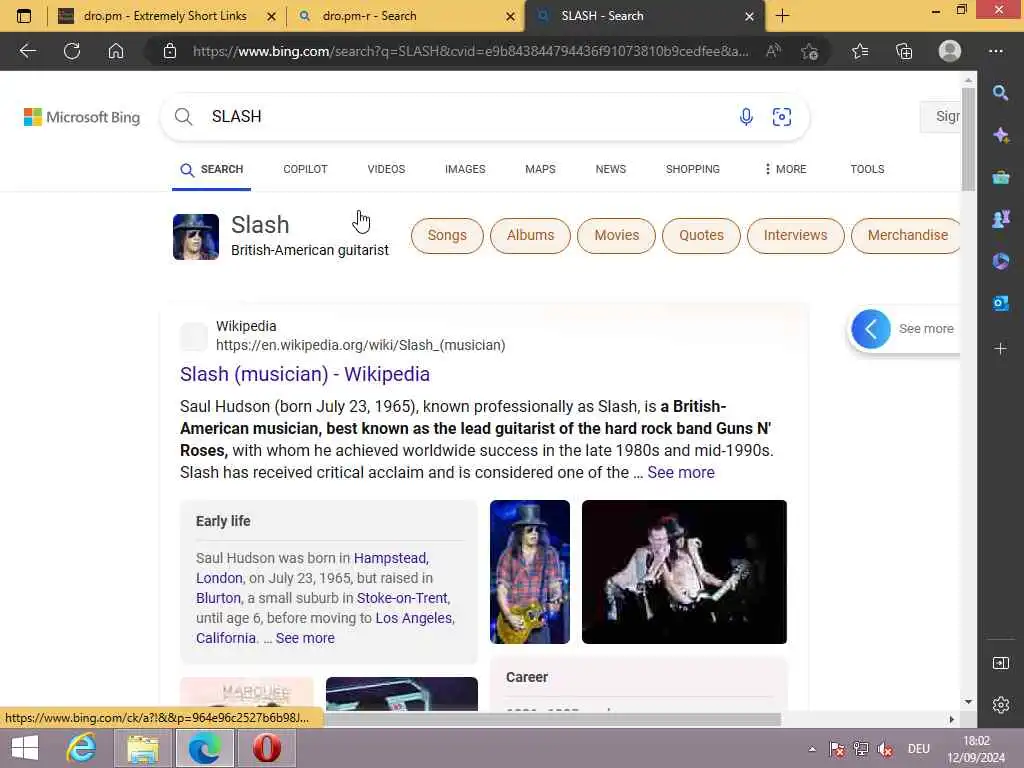Click the address bar URL
The height and width of the screenshot is (768, 1024).
[470, 51]
